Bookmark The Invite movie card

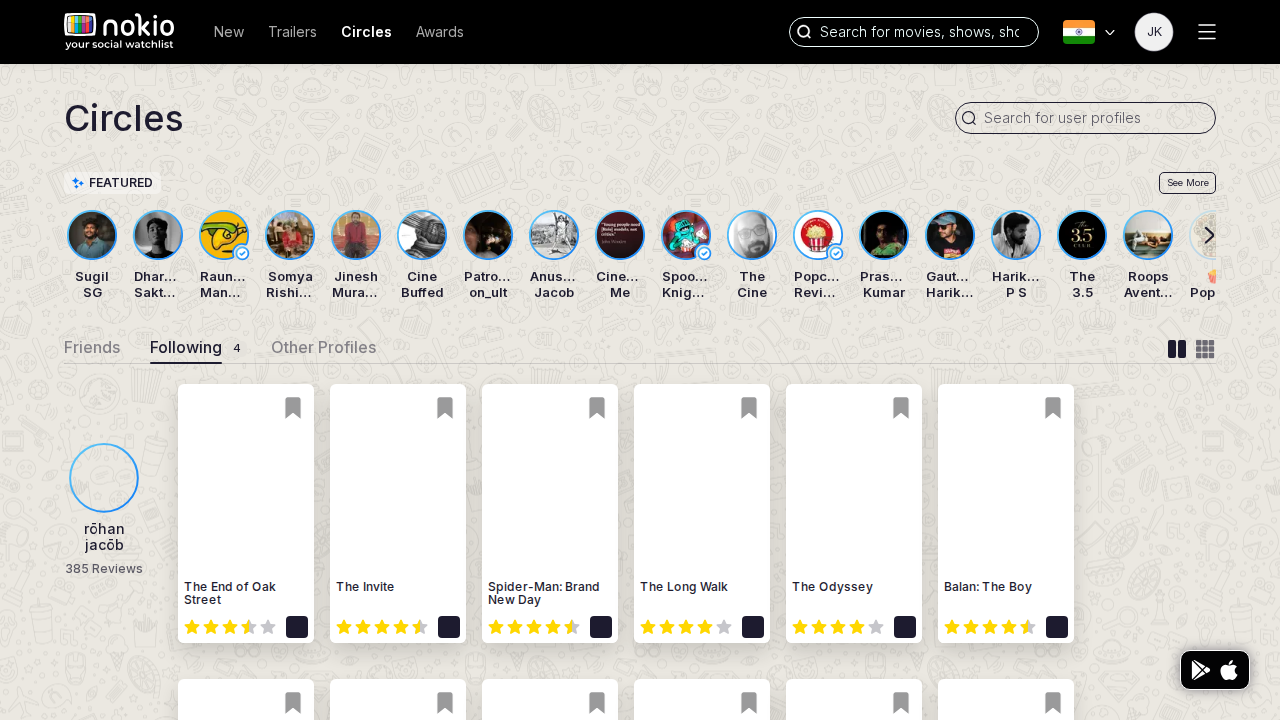tap(445, 408)
